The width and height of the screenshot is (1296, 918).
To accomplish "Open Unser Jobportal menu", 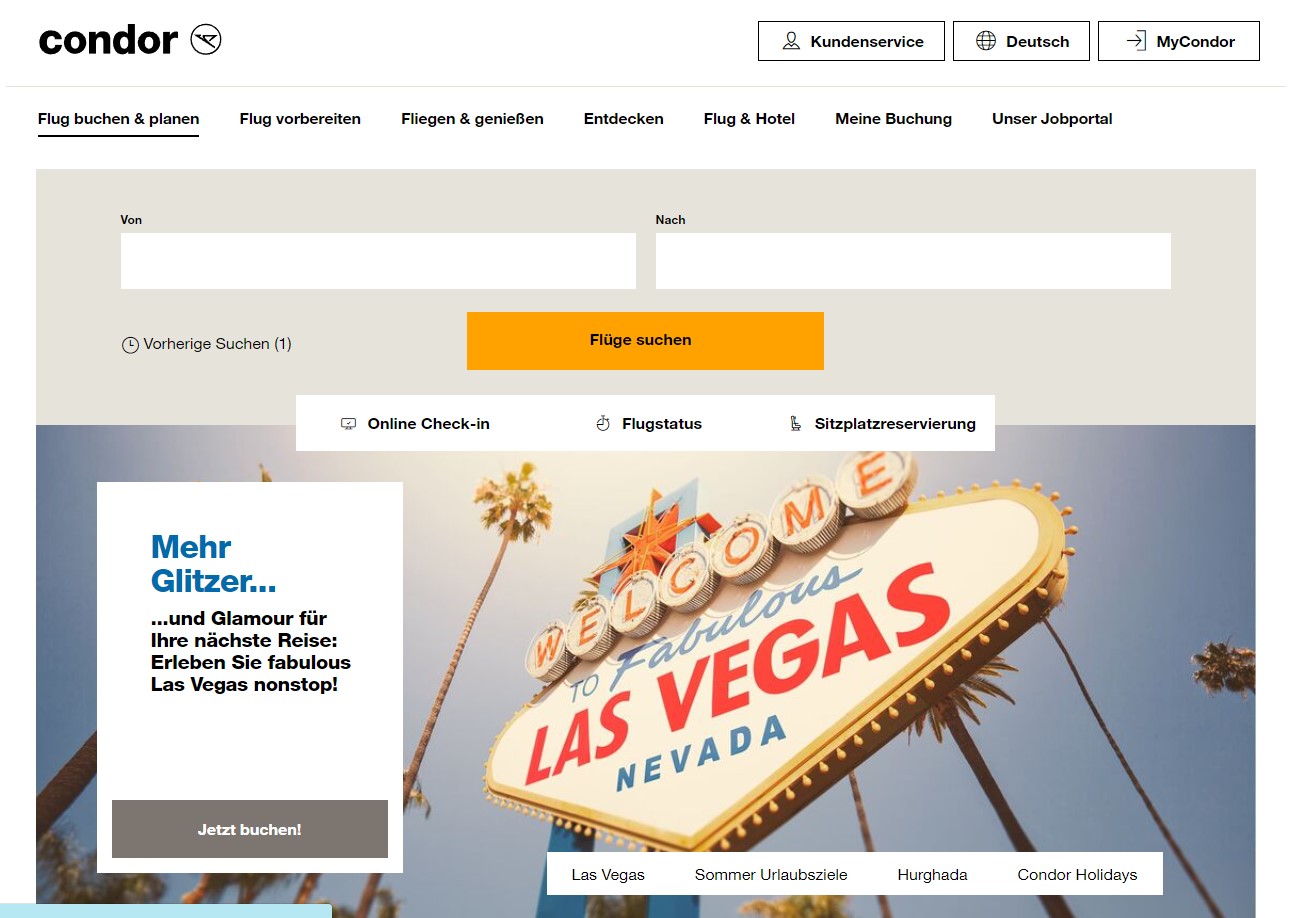I will coord(1052,119).
